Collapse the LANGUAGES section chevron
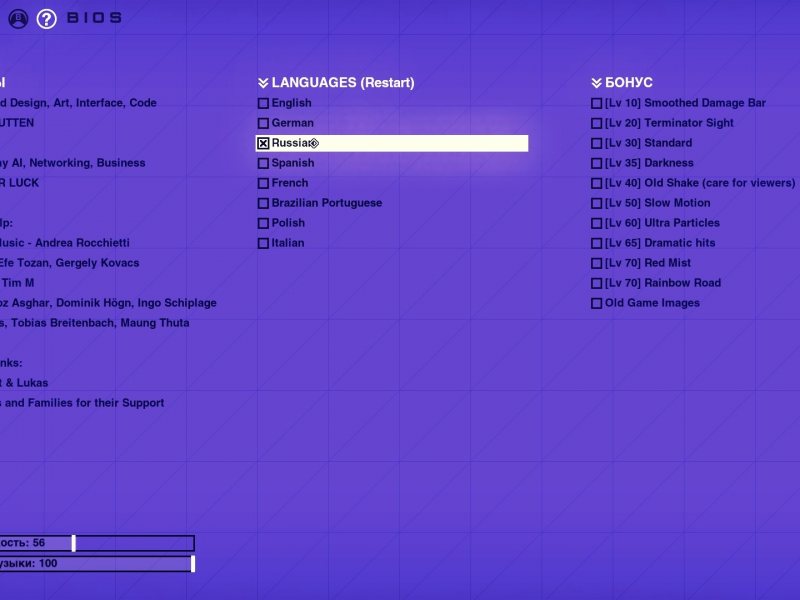 coord(263,83)
